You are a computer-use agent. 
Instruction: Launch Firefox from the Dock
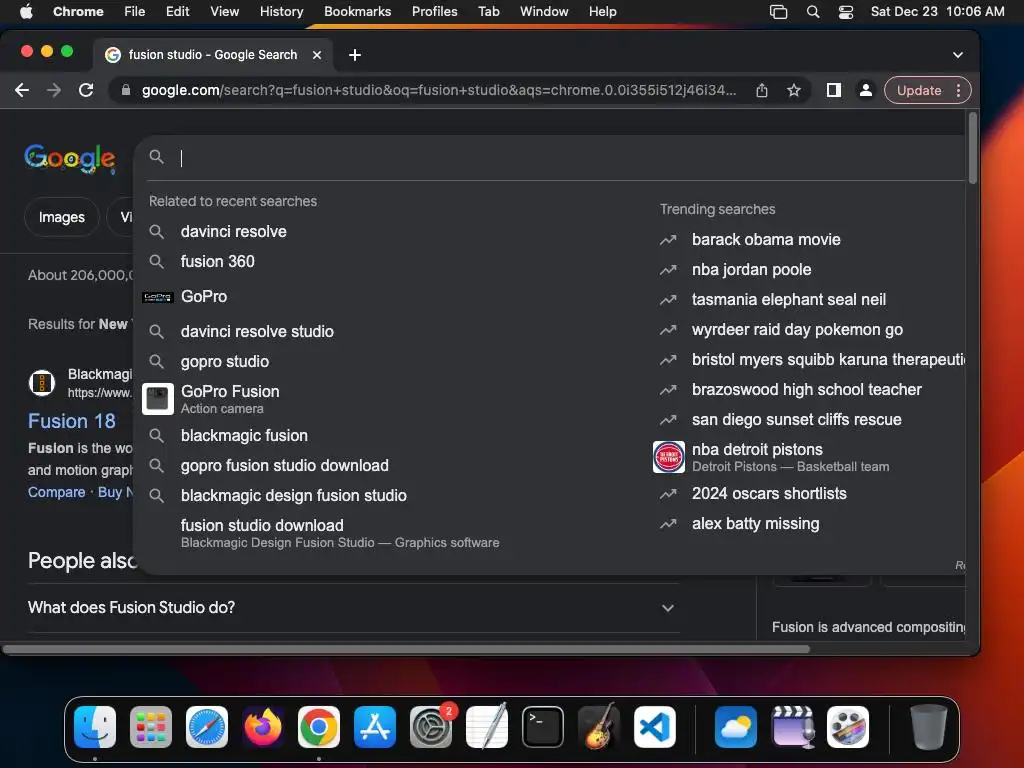(263, 727)
